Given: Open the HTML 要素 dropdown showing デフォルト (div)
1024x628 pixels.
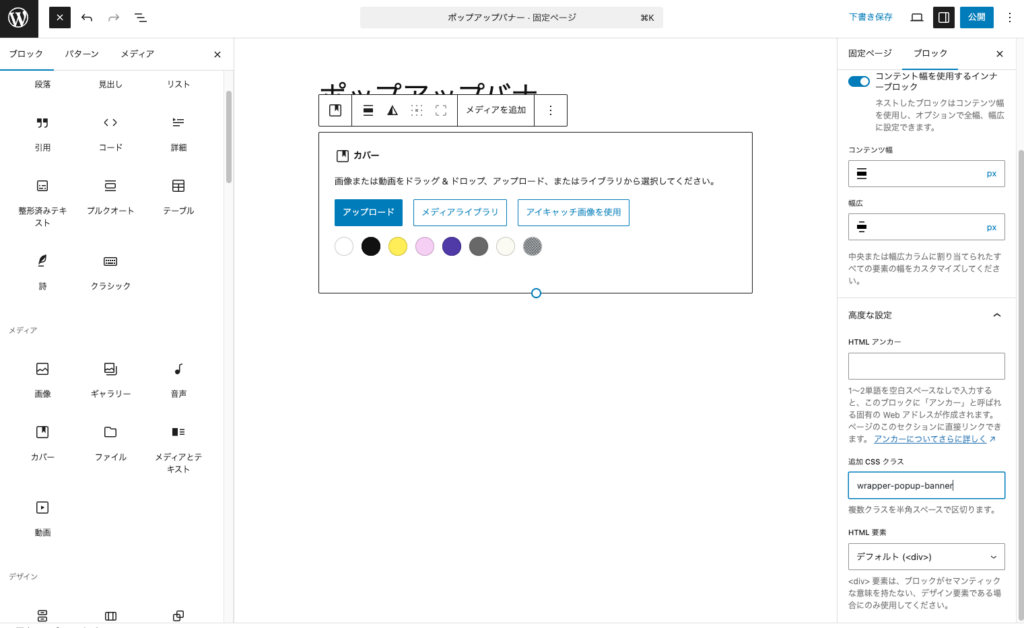Looking at the screenshot, I should click(926, 557).
